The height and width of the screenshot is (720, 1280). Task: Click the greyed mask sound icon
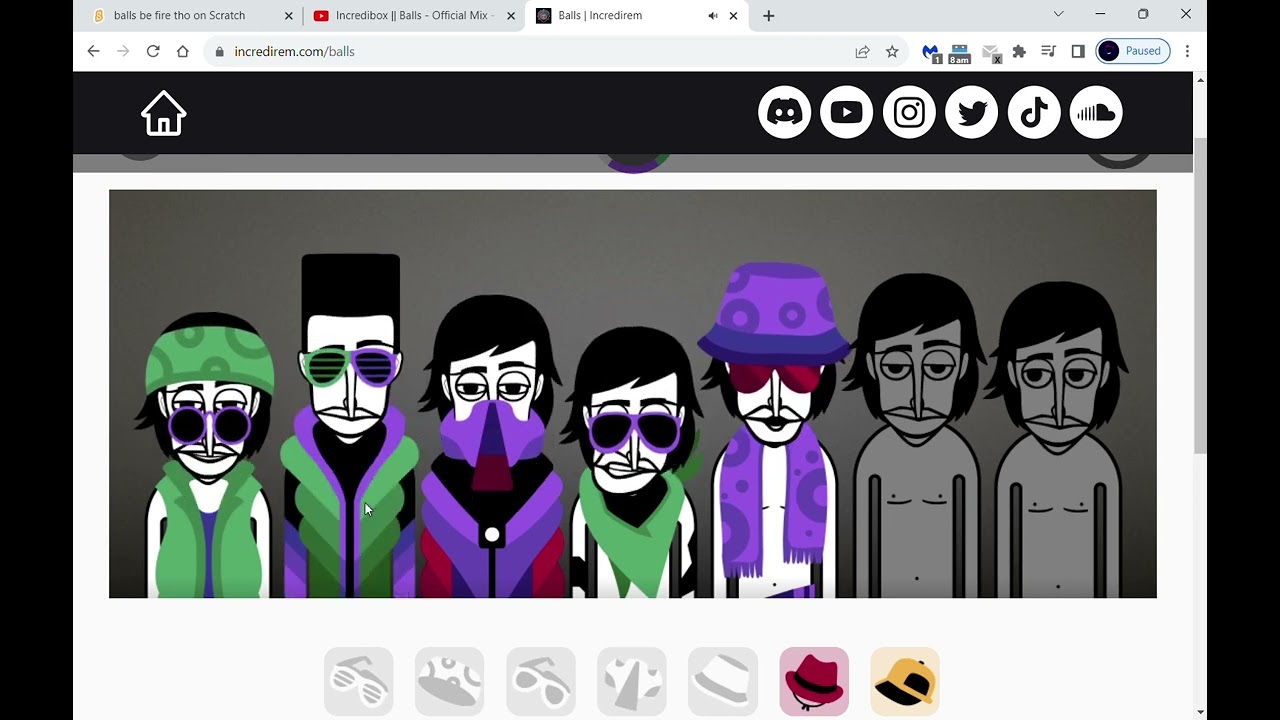[632, 681]
